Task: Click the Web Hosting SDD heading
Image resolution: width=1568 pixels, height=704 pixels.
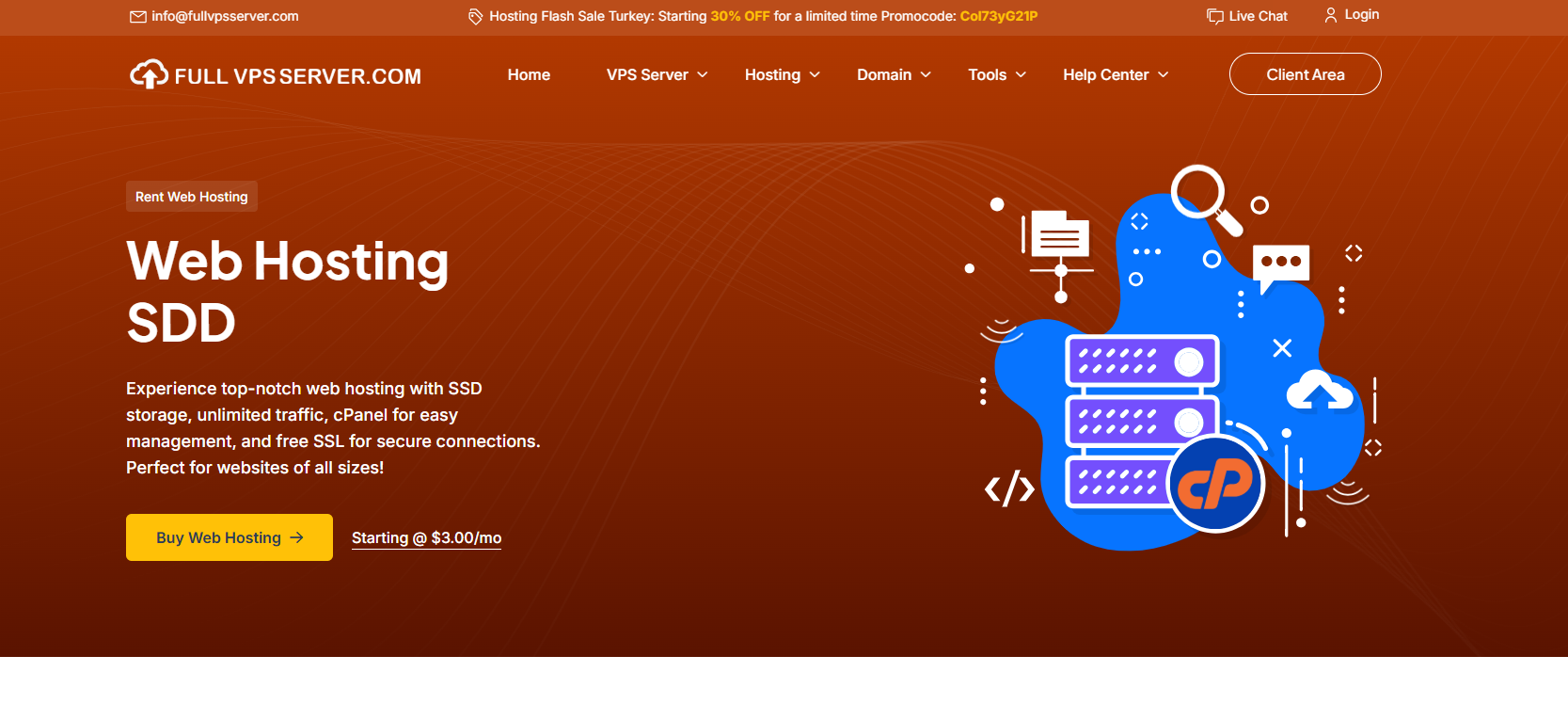Action: [x=288, y=291]
